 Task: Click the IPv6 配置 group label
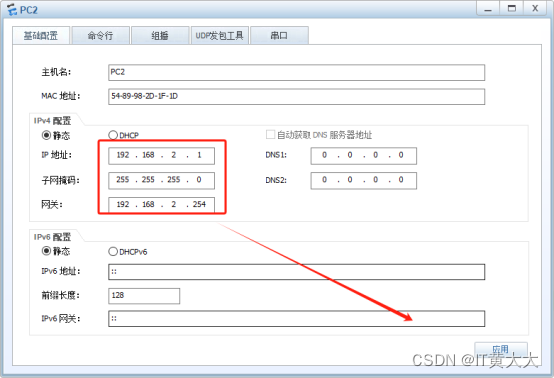[52, 237]
